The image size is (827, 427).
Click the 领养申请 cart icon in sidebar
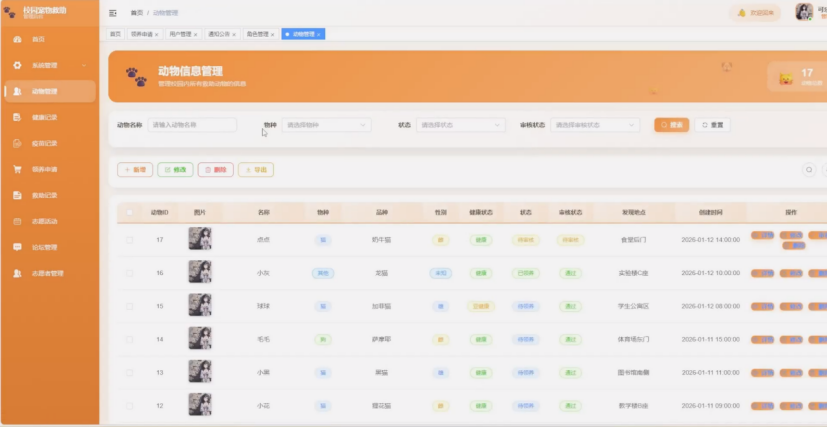pos(17,169)
